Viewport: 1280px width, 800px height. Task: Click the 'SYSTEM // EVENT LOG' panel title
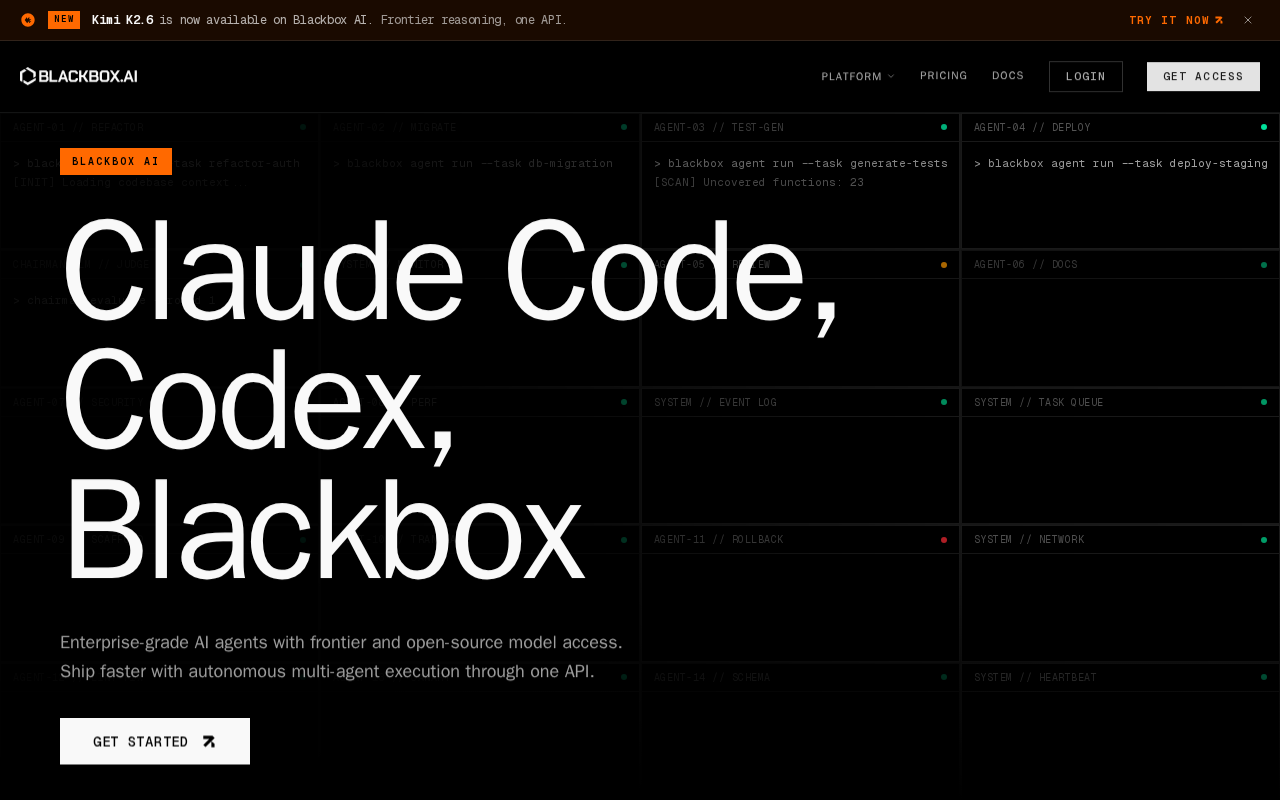[715, 403]
